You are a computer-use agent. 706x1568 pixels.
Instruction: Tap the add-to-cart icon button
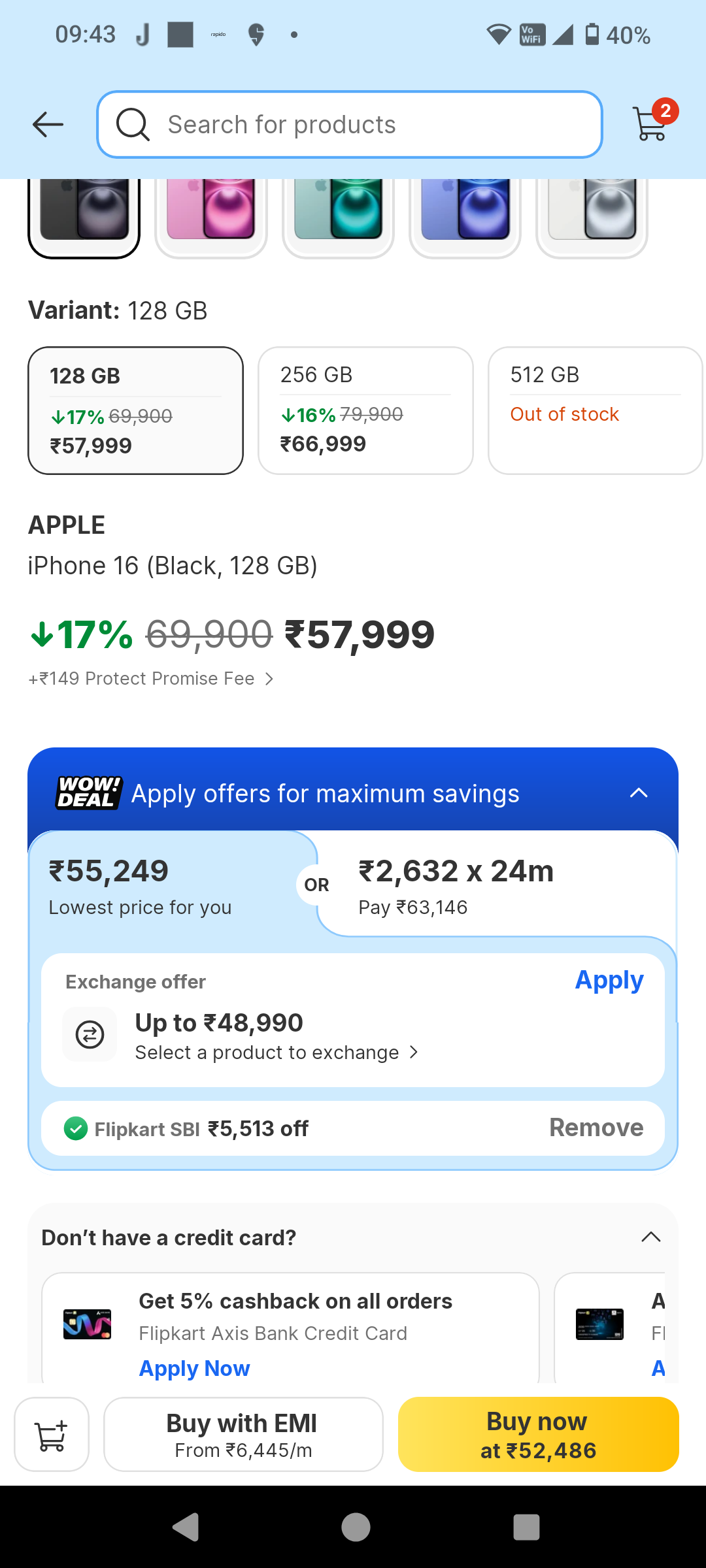click(x=52, y=1435)
